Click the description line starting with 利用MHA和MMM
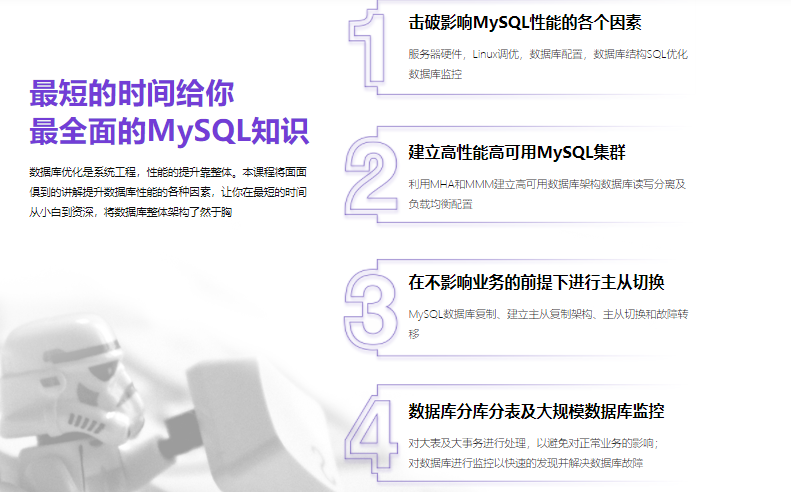The height and width of the screenshot is (492, 791). click(547, 184)
